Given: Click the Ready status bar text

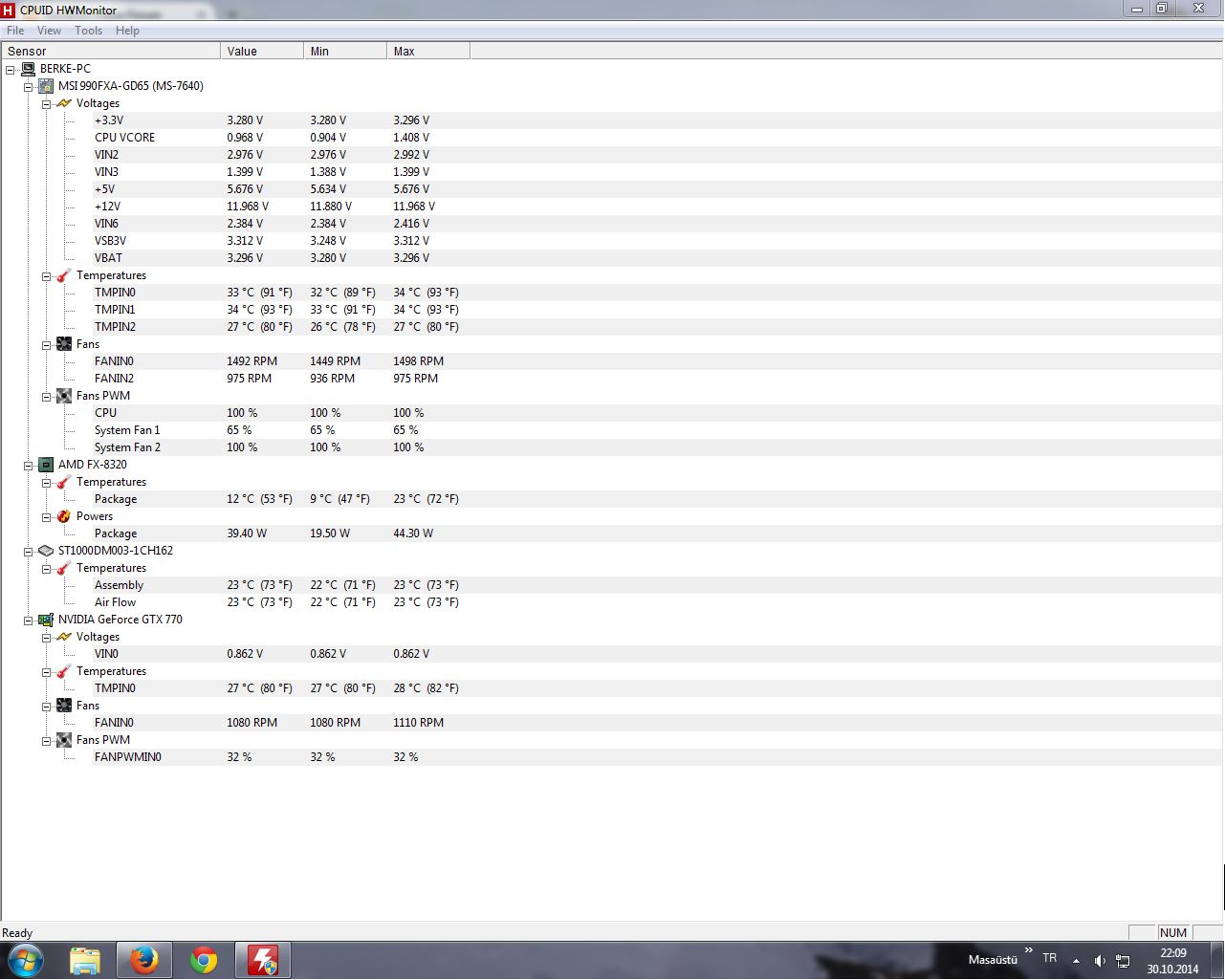Looking at the screenshot, I should (x=17, y=933).
